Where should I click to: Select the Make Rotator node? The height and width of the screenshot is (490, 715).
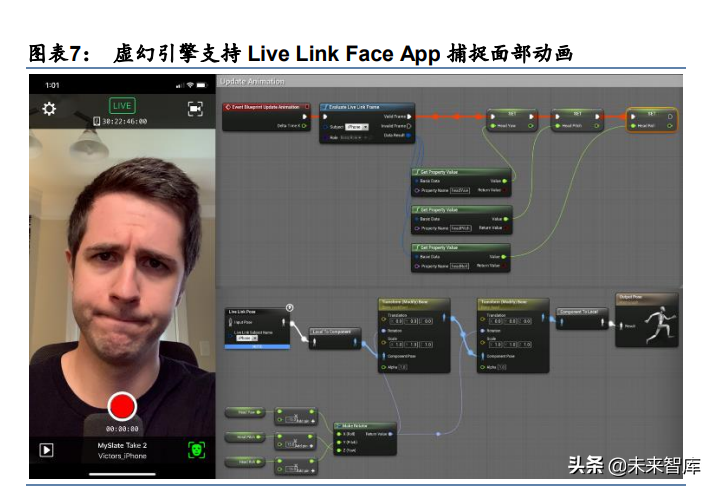(365, 438)
